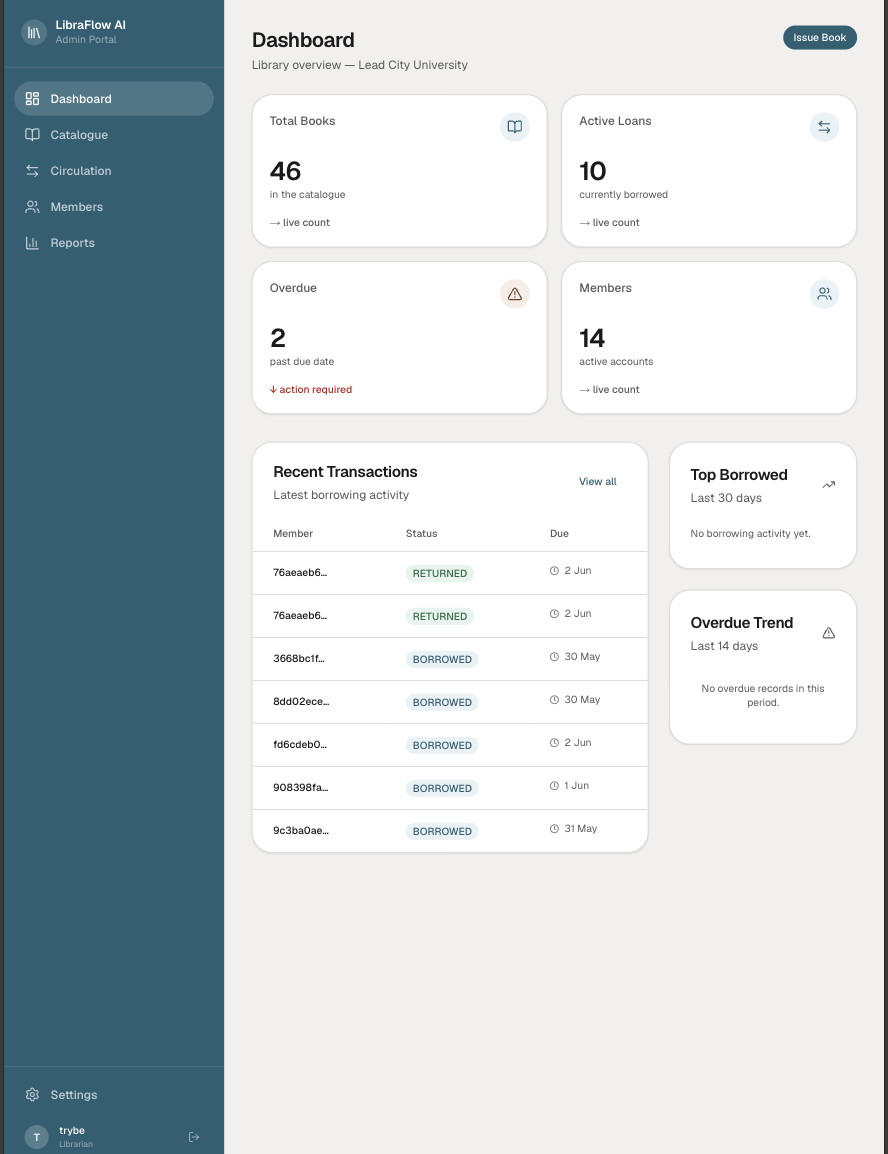Open the Circulation page
This screenshot has width=888, height=1154.
[114, 171]
